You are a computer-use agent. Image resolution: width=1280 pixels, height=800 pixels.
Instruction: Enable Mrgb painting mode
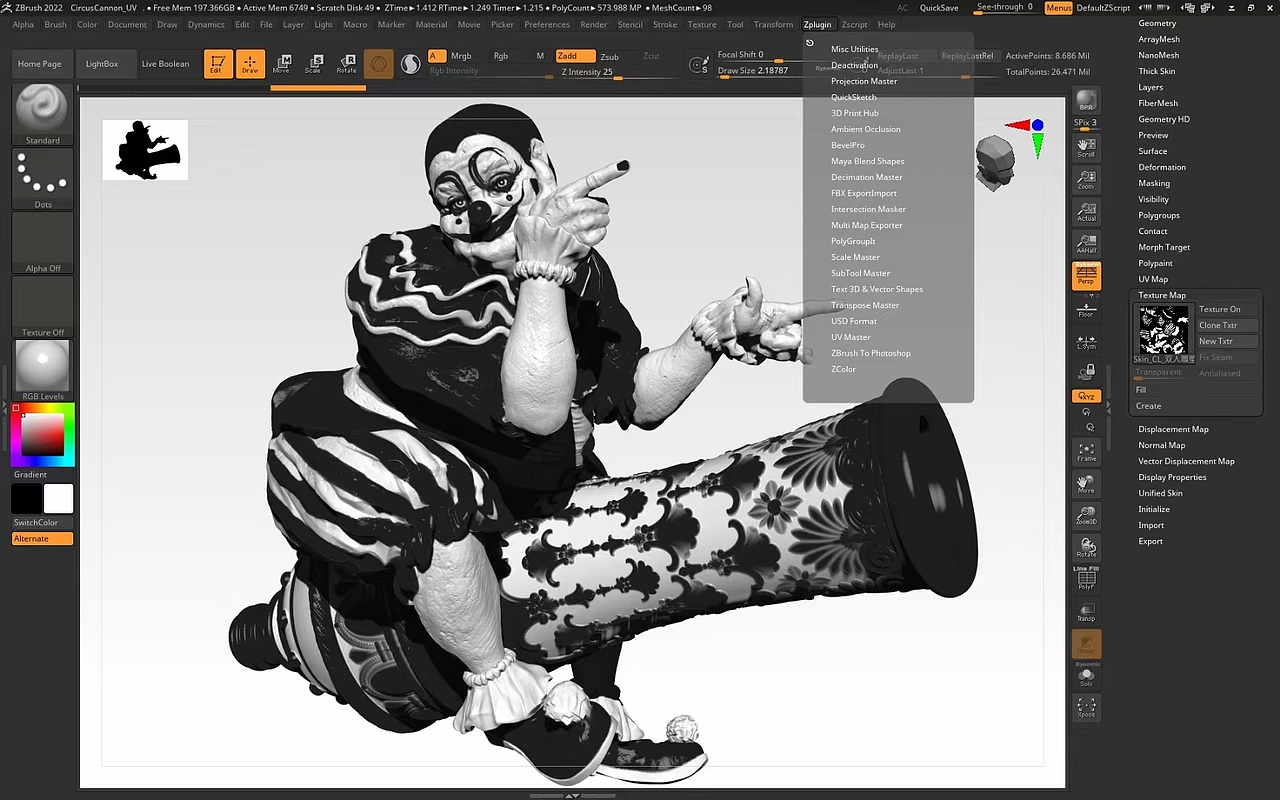[461, 56]
